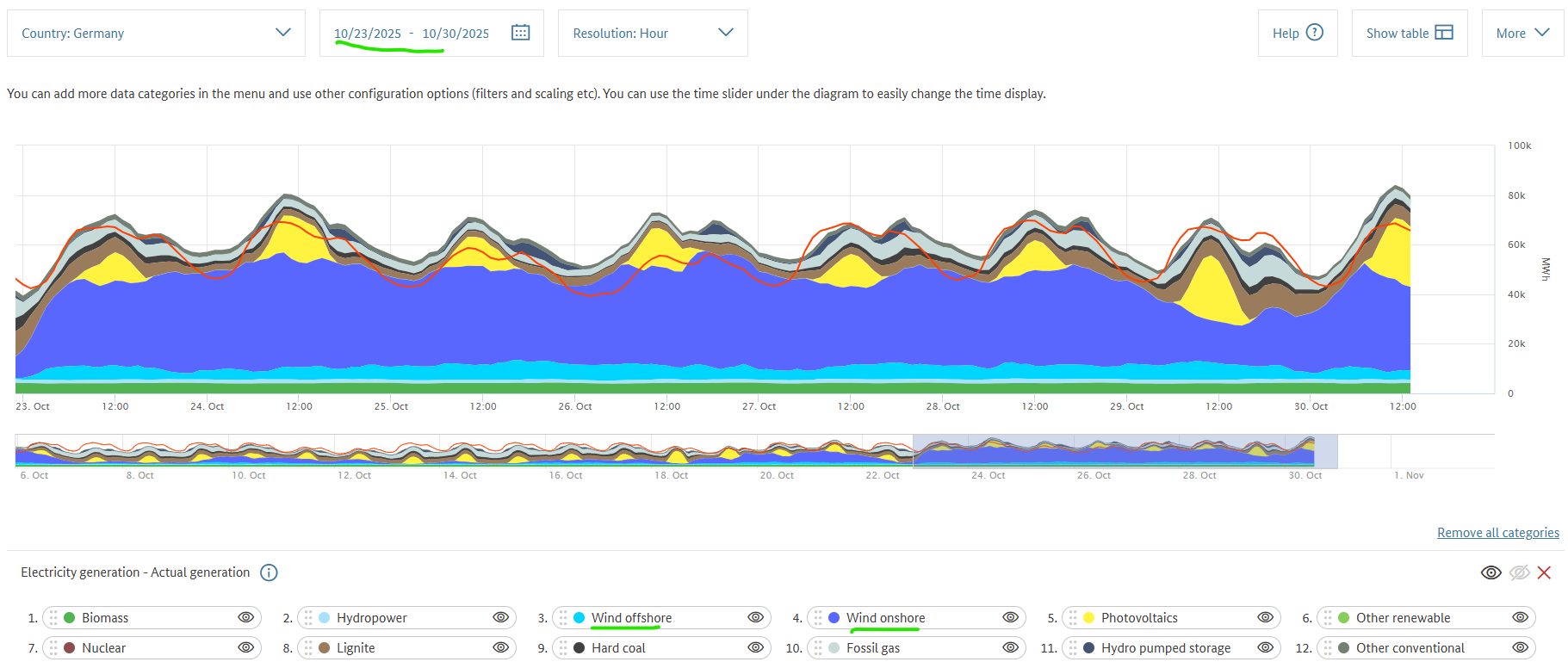Show all categories using the eye icon
The image size is (1568, 668).
click(x=1491, y=572)
